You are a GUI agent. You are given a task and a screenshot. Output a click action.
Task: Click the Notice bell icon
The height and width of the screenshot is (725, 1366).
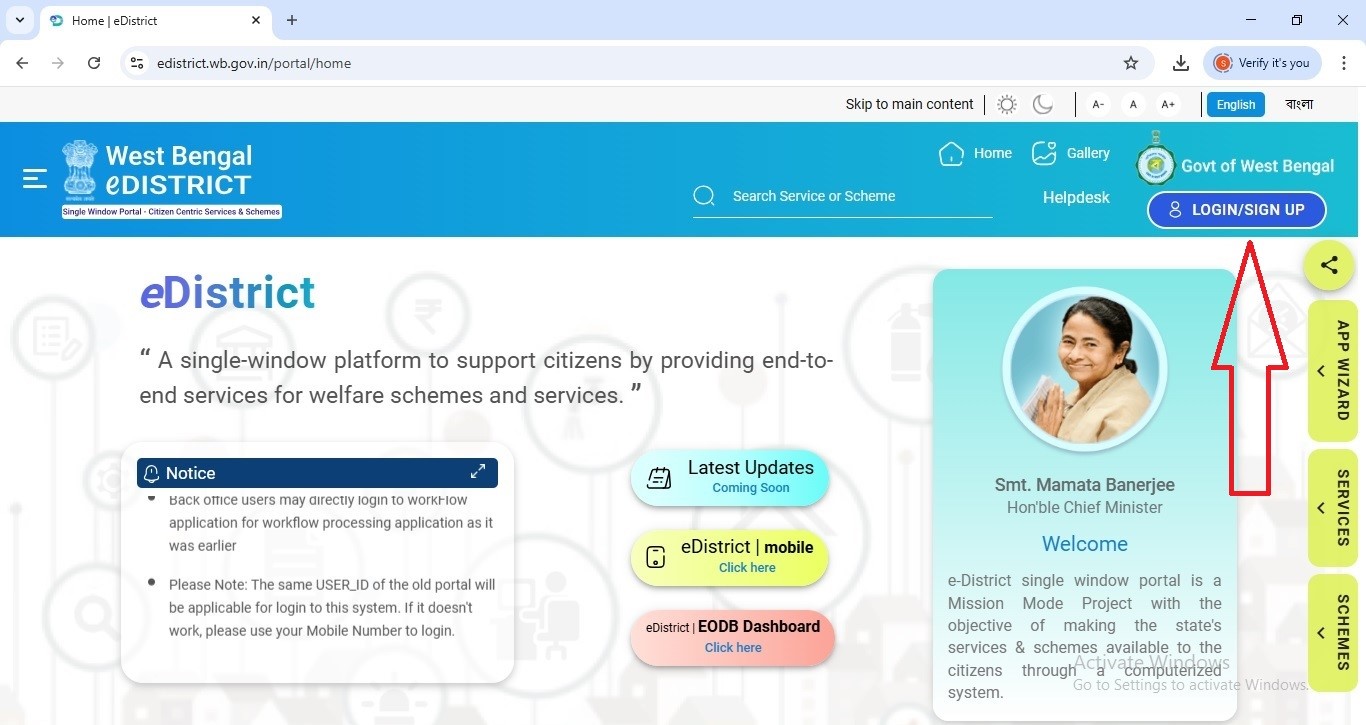point(152,473)
